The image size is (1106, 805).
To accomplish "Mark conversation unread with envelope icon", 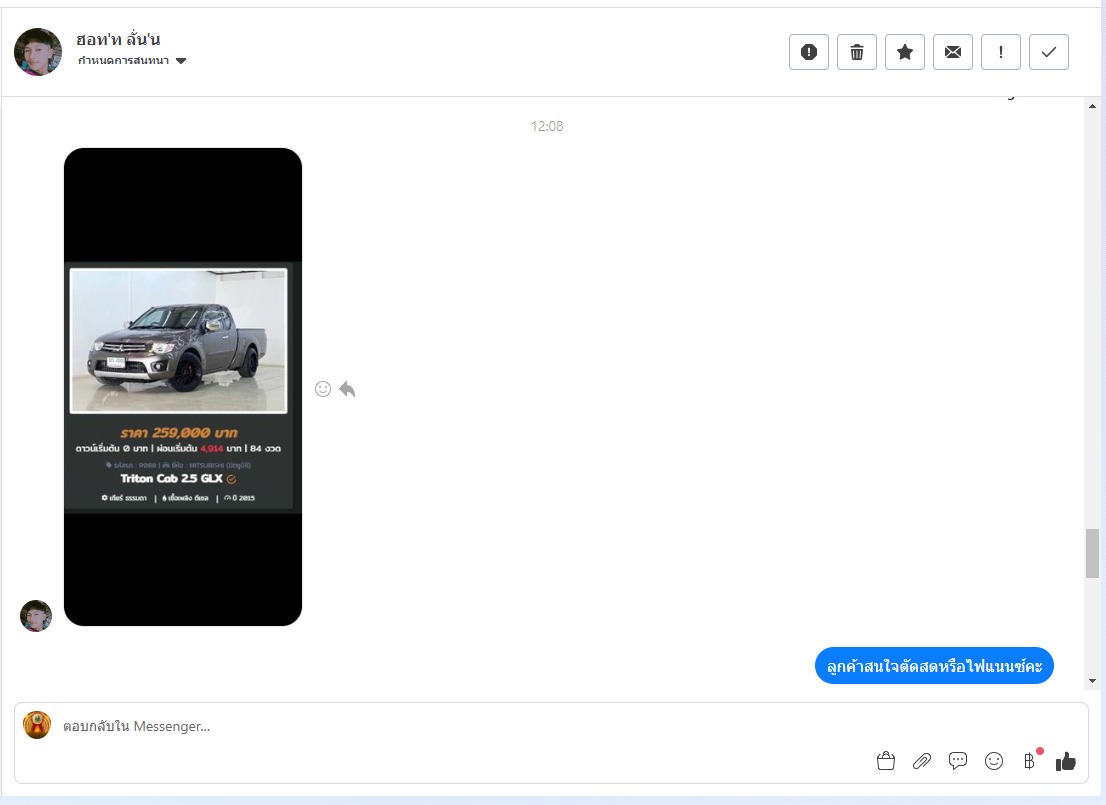I will [x=953, y=52].
